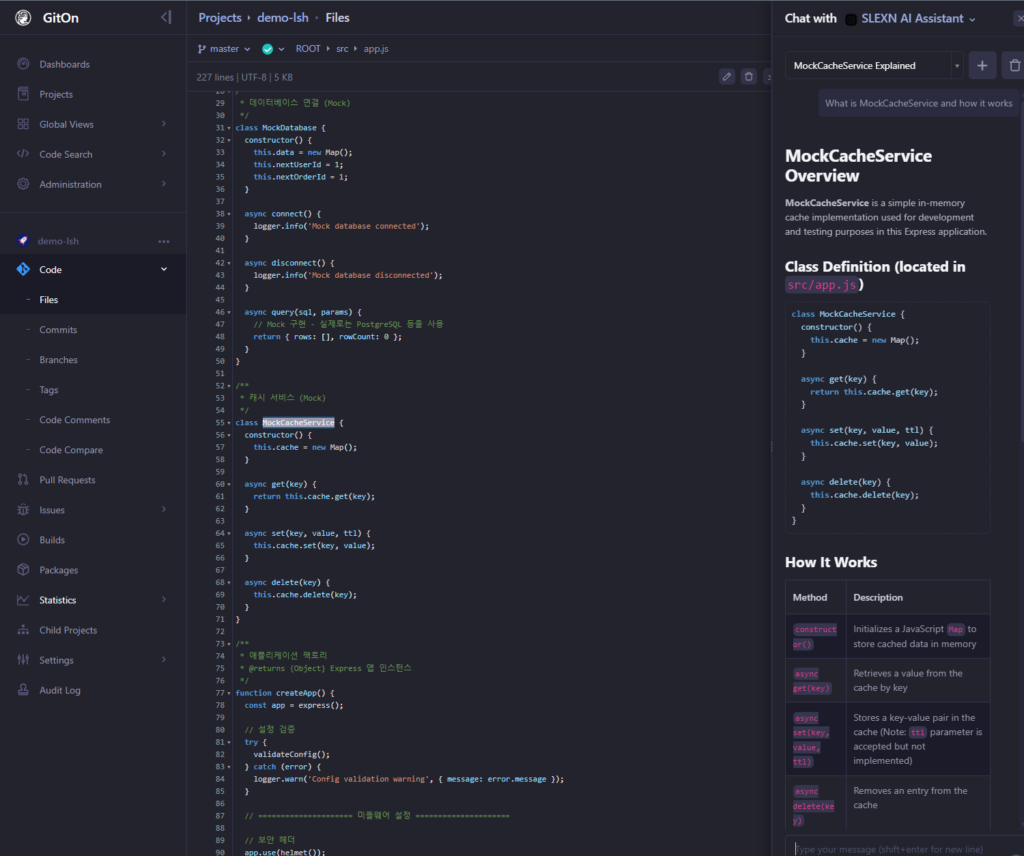Expand the build status dropdown
This screenshot has height=856, width=1024.
point(274,48)
